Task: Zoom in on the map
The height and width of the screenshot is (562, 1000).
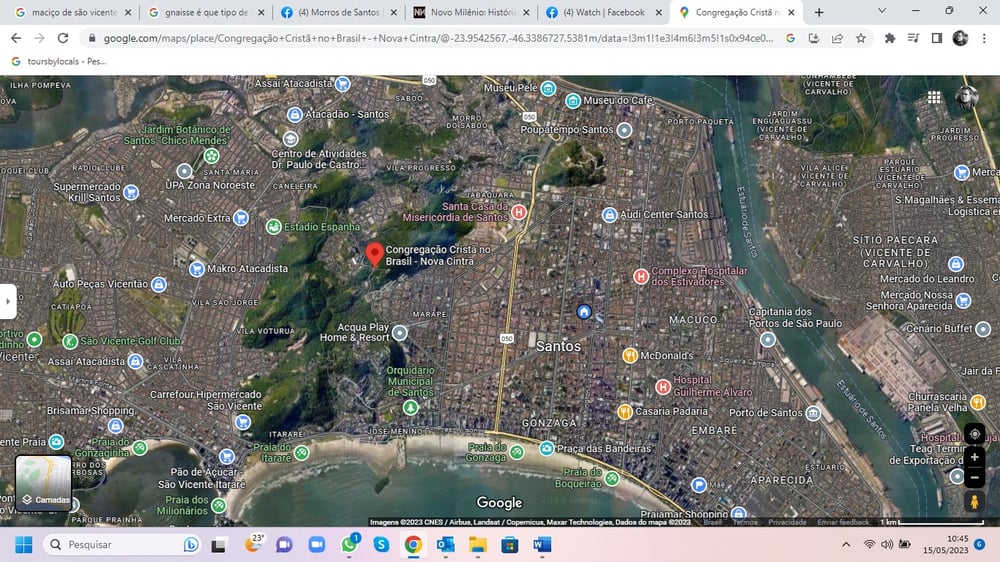Action: pos(974,457)
